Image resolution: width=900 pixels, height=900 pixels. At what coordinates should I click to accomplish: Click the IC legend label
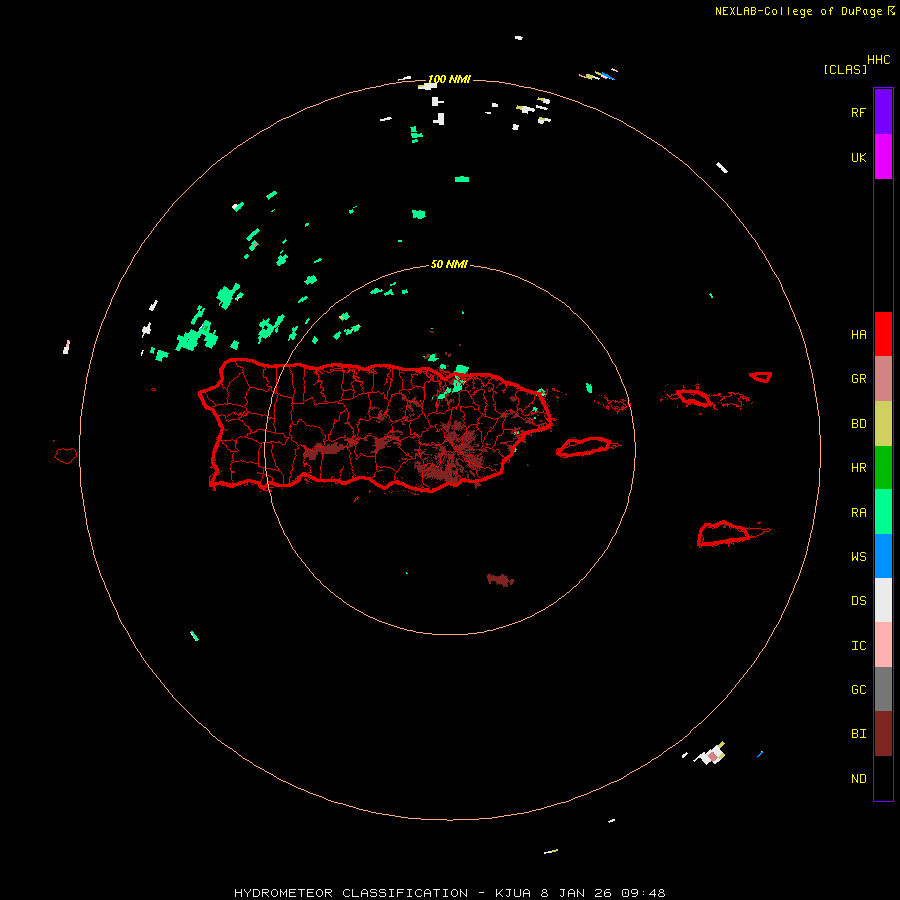tap(859, 646)
